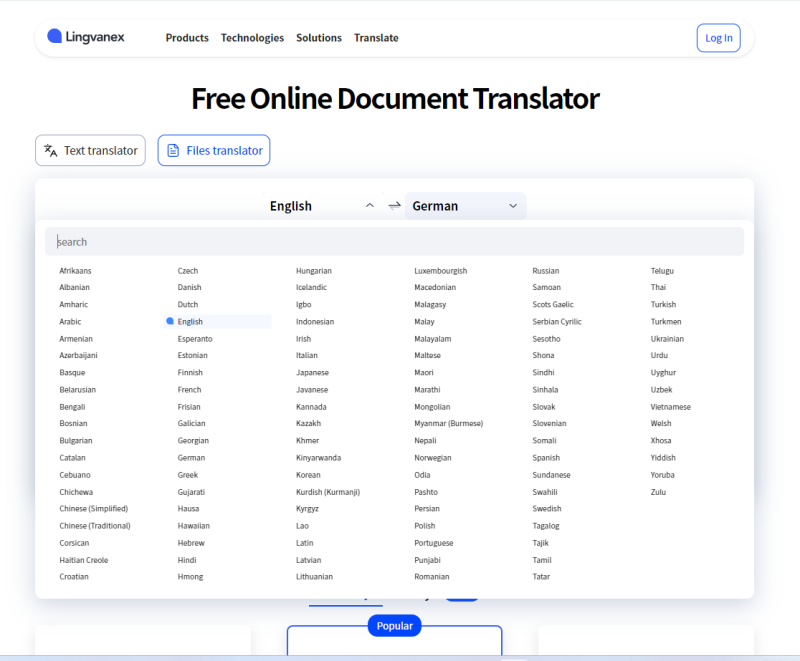The height and width of the screenshot is (661, 800).
Task: Go to the Translate page
Action: pos(376,38)
